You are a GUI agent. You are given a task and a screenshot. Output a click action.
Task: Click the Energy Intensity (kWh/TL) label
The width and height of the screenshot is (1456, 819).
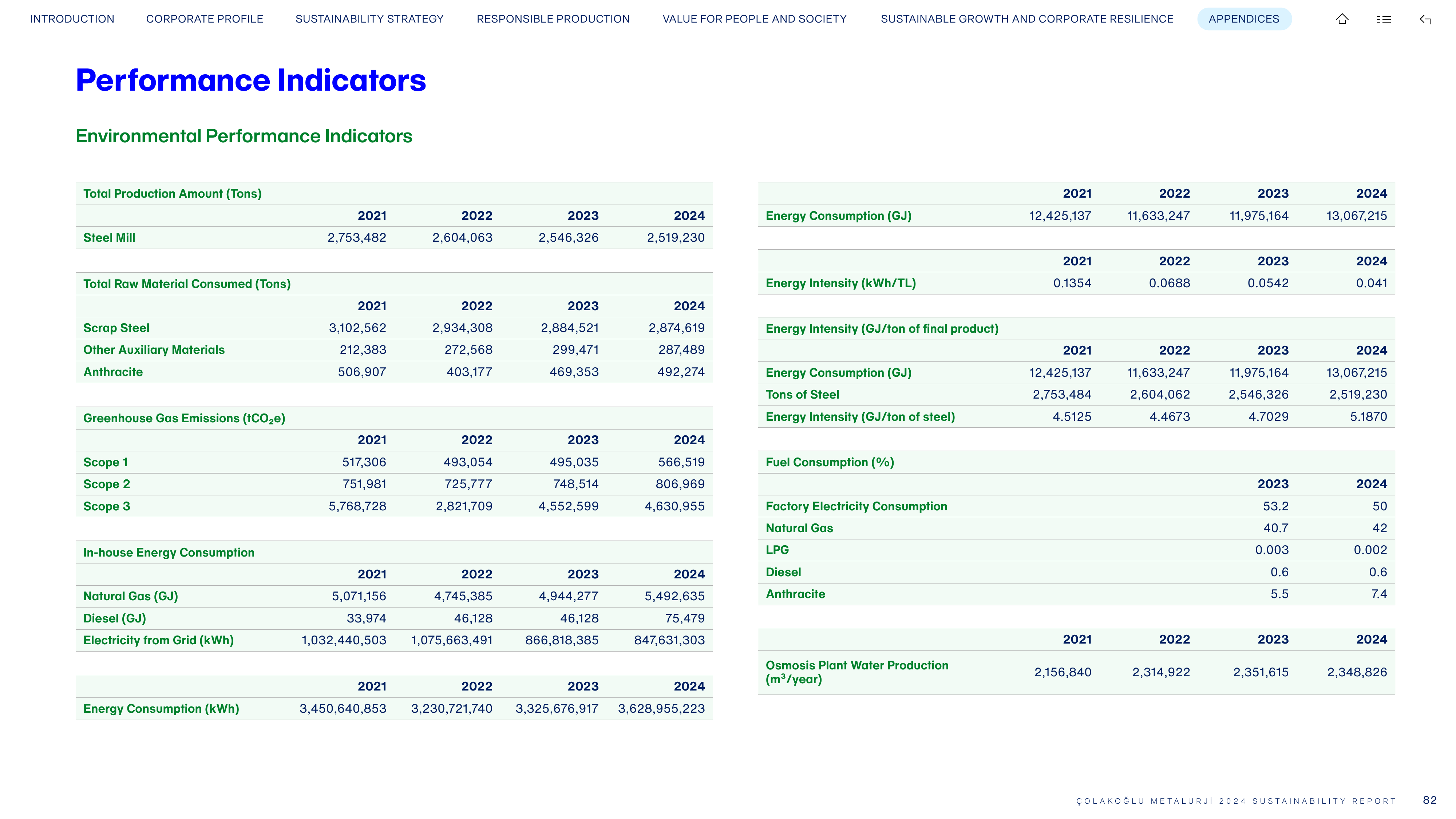coord(841,284)
